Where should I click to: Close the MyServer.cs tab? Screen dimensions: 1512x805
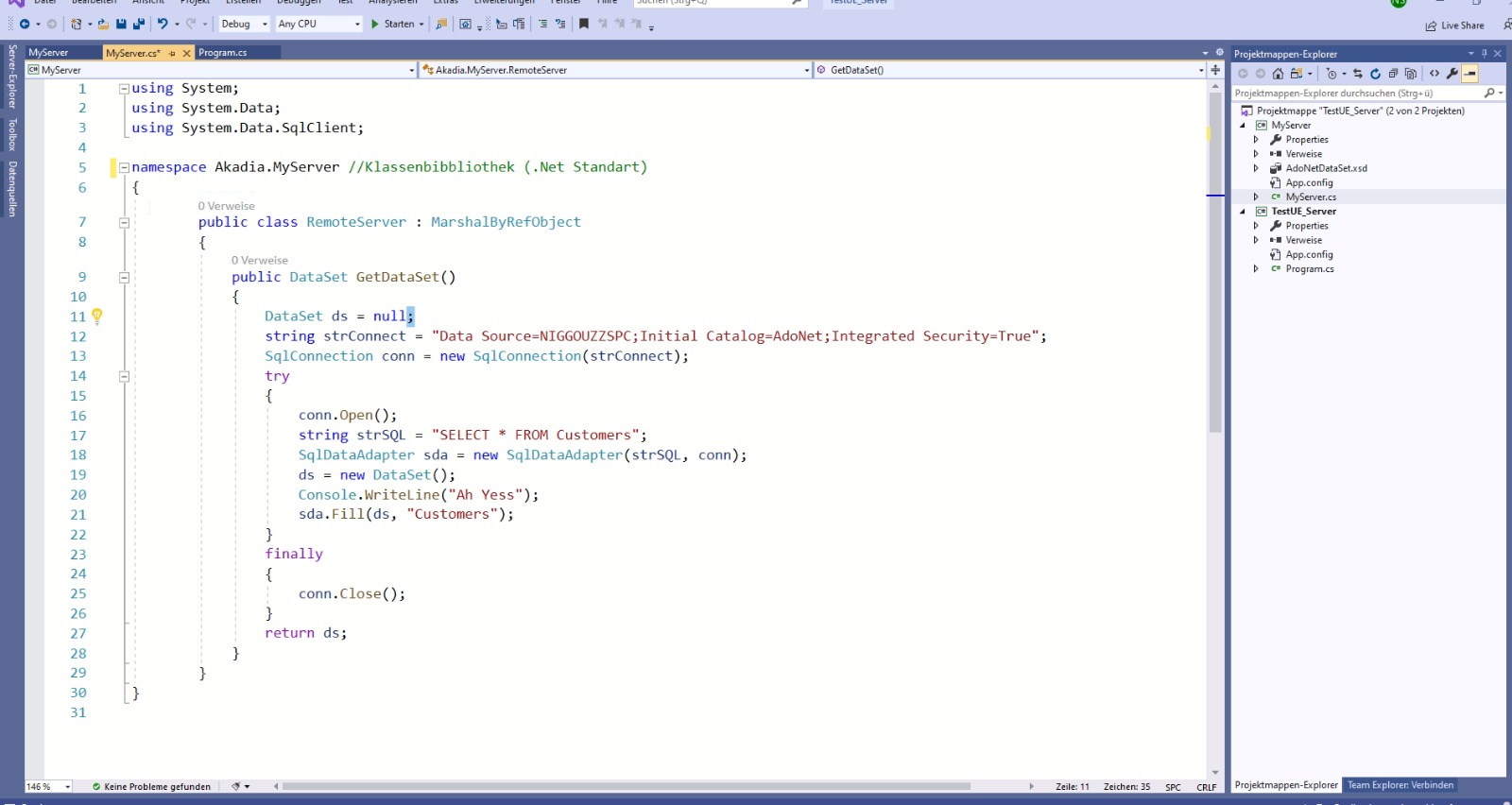click(x=186, y=53)
